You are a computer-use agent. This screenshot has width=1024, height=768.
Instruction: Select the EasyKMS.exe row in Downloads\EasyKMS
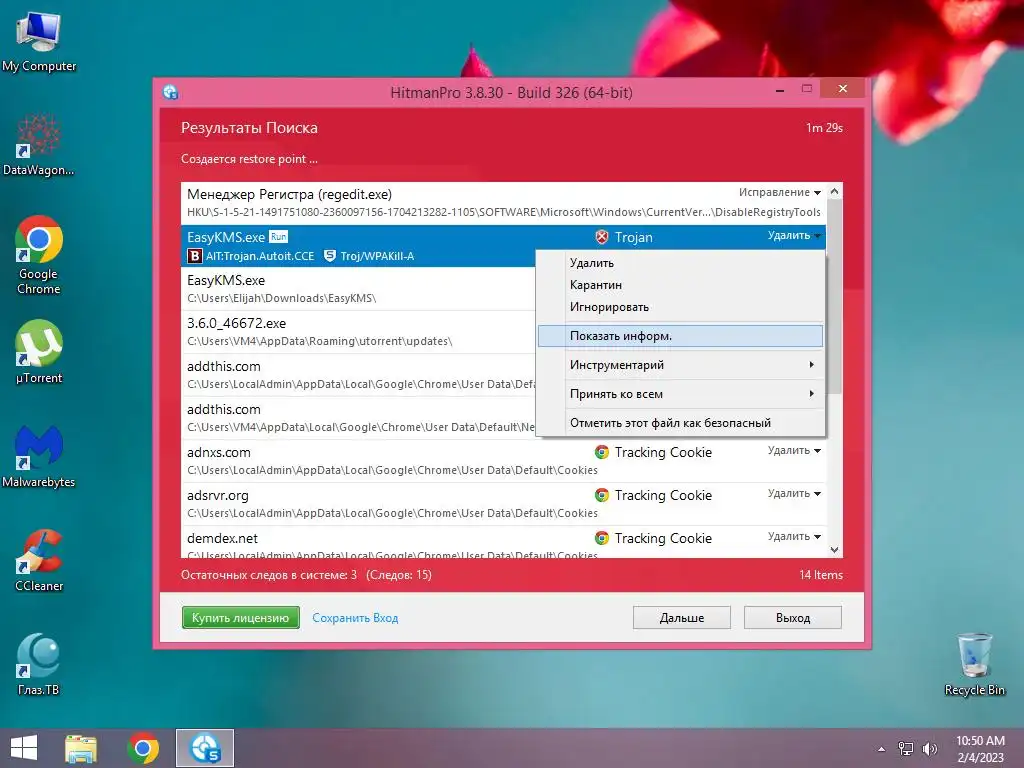pyautogui.click(x=359, y=289)
